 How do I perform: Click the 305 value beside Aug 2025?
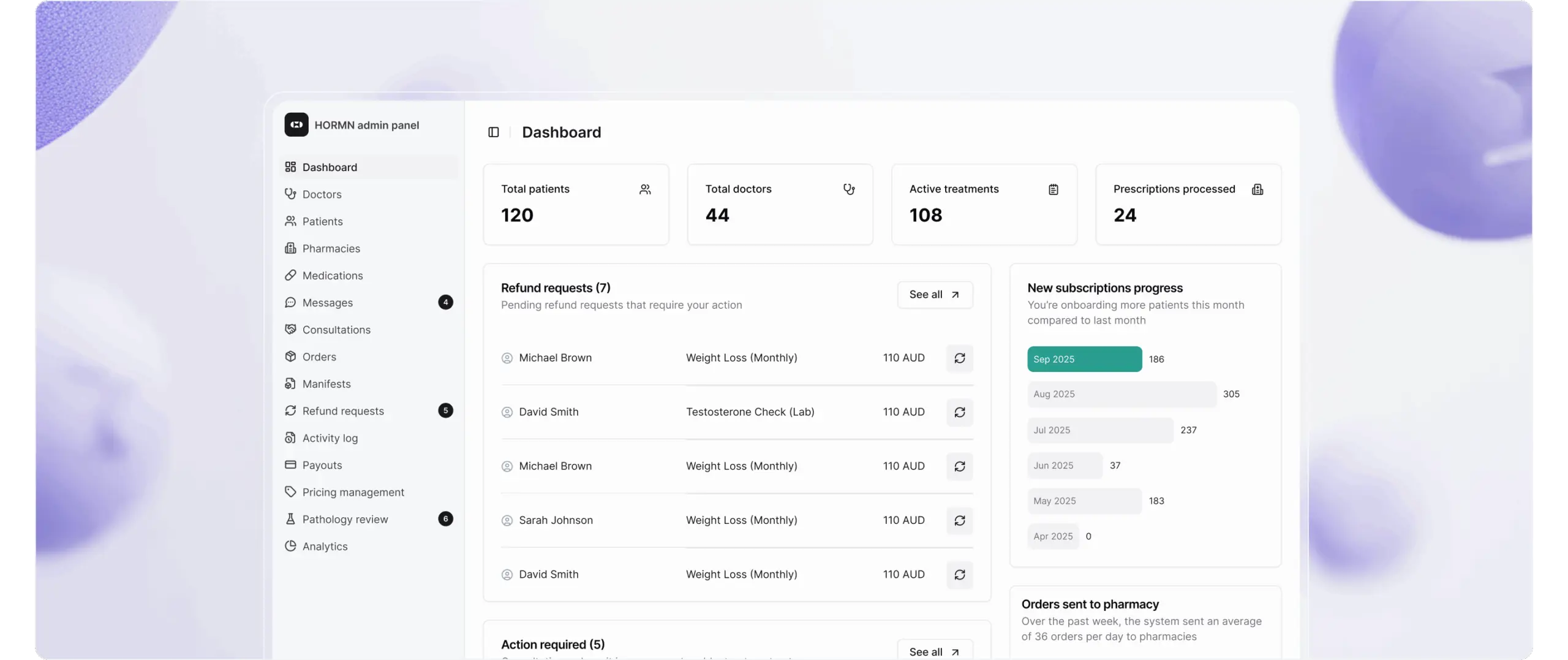tap(1231, 394)
